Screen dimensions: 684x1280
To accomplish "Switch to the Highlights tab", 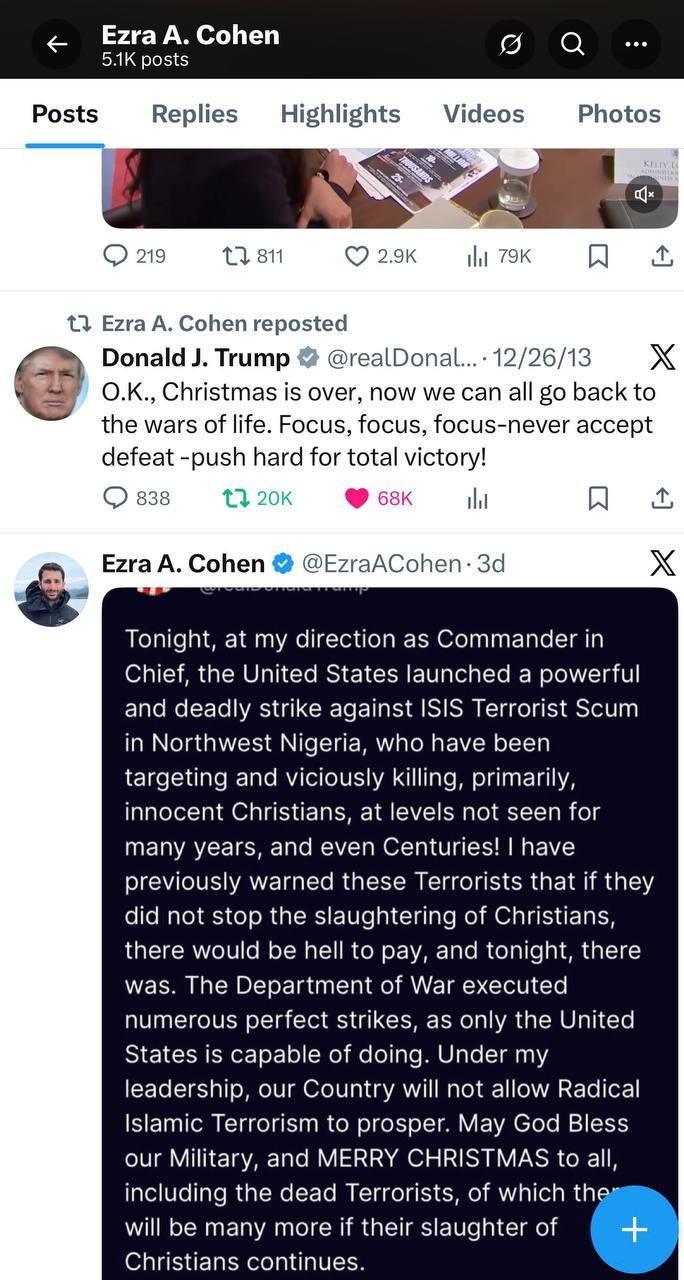I will (340, 114).
